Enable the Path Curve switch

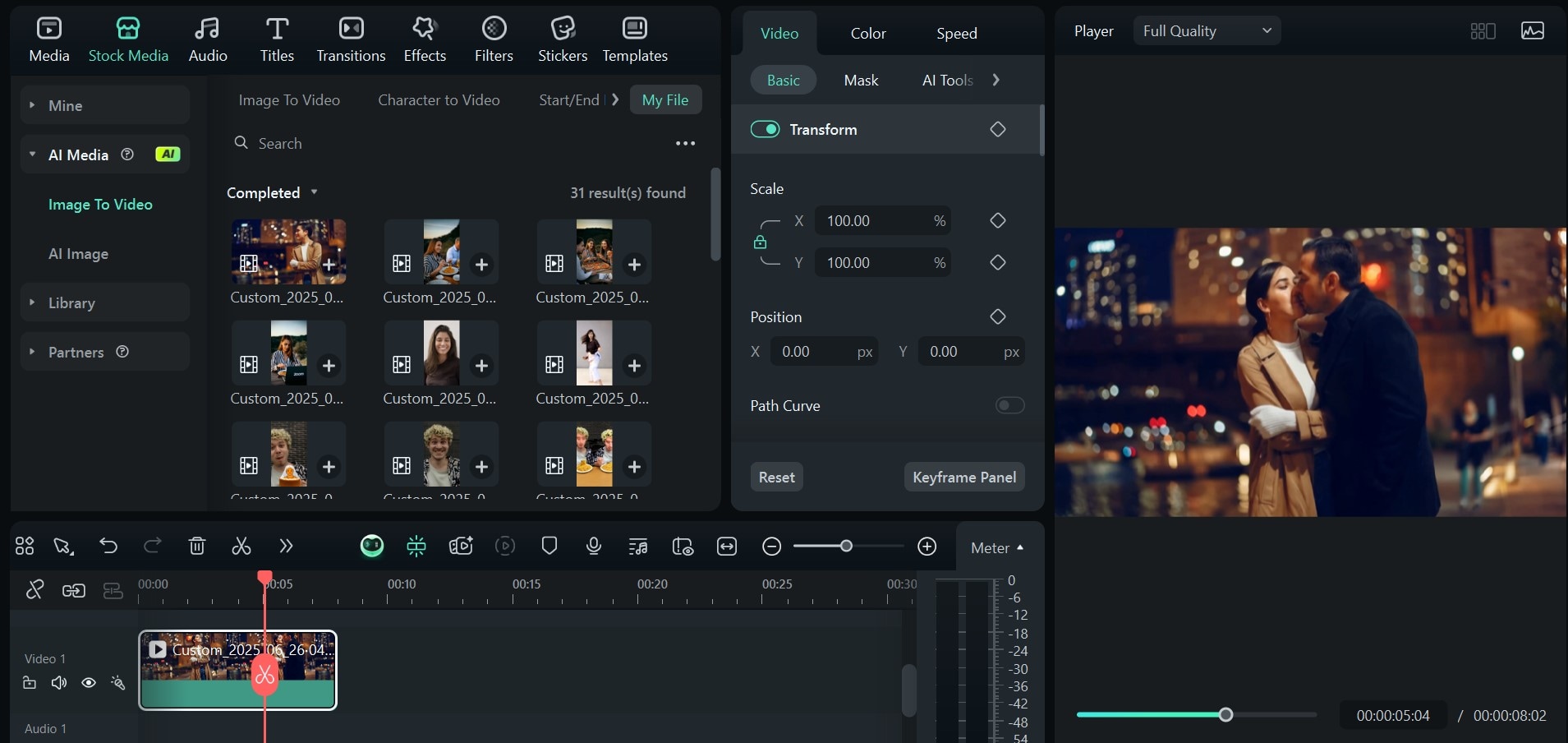coord(1009,405)
